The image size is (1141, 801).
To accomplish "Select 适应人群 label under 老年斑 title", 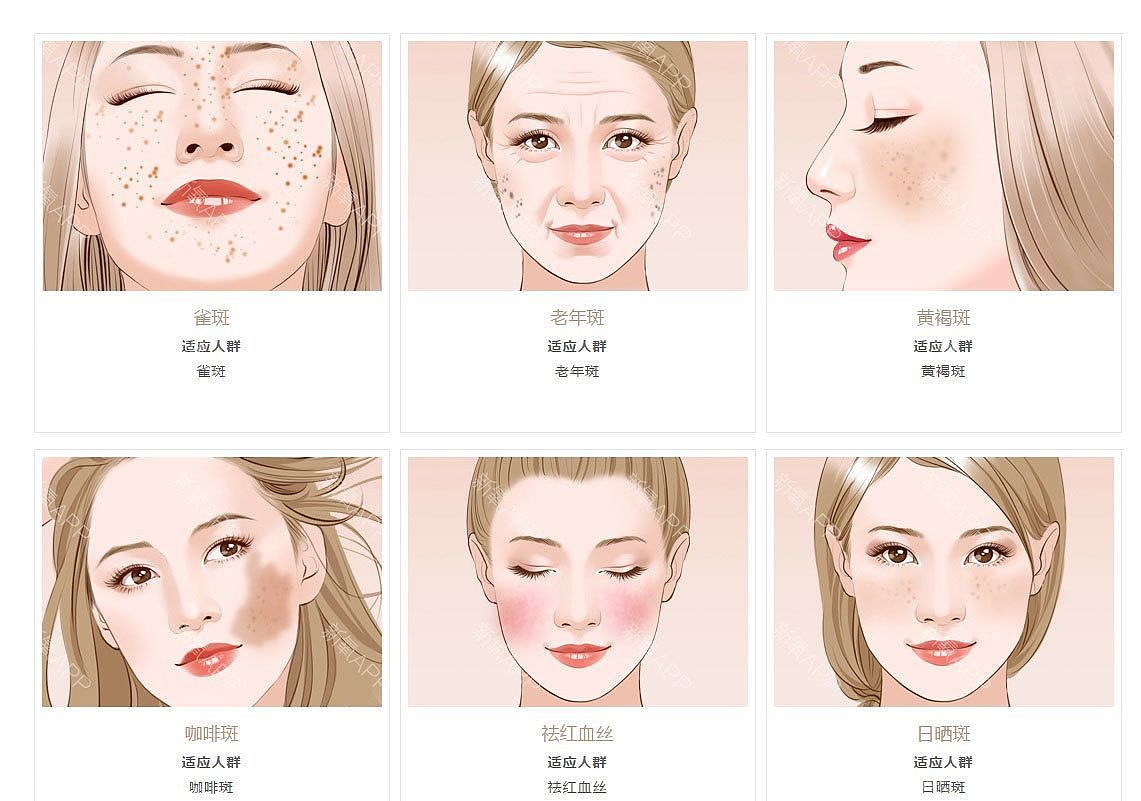I will pyautogui.click(x=577, y=346).
